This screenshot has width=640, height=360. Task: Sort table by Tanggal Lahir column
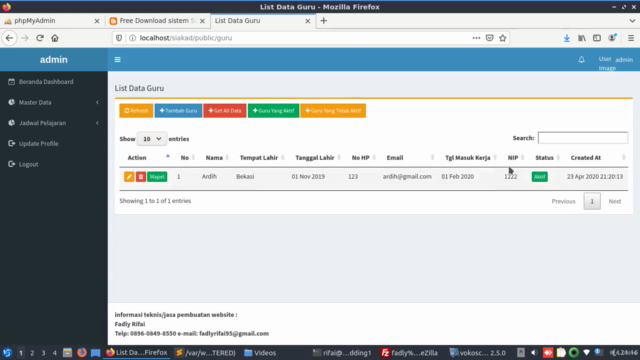tap(315, 158)
